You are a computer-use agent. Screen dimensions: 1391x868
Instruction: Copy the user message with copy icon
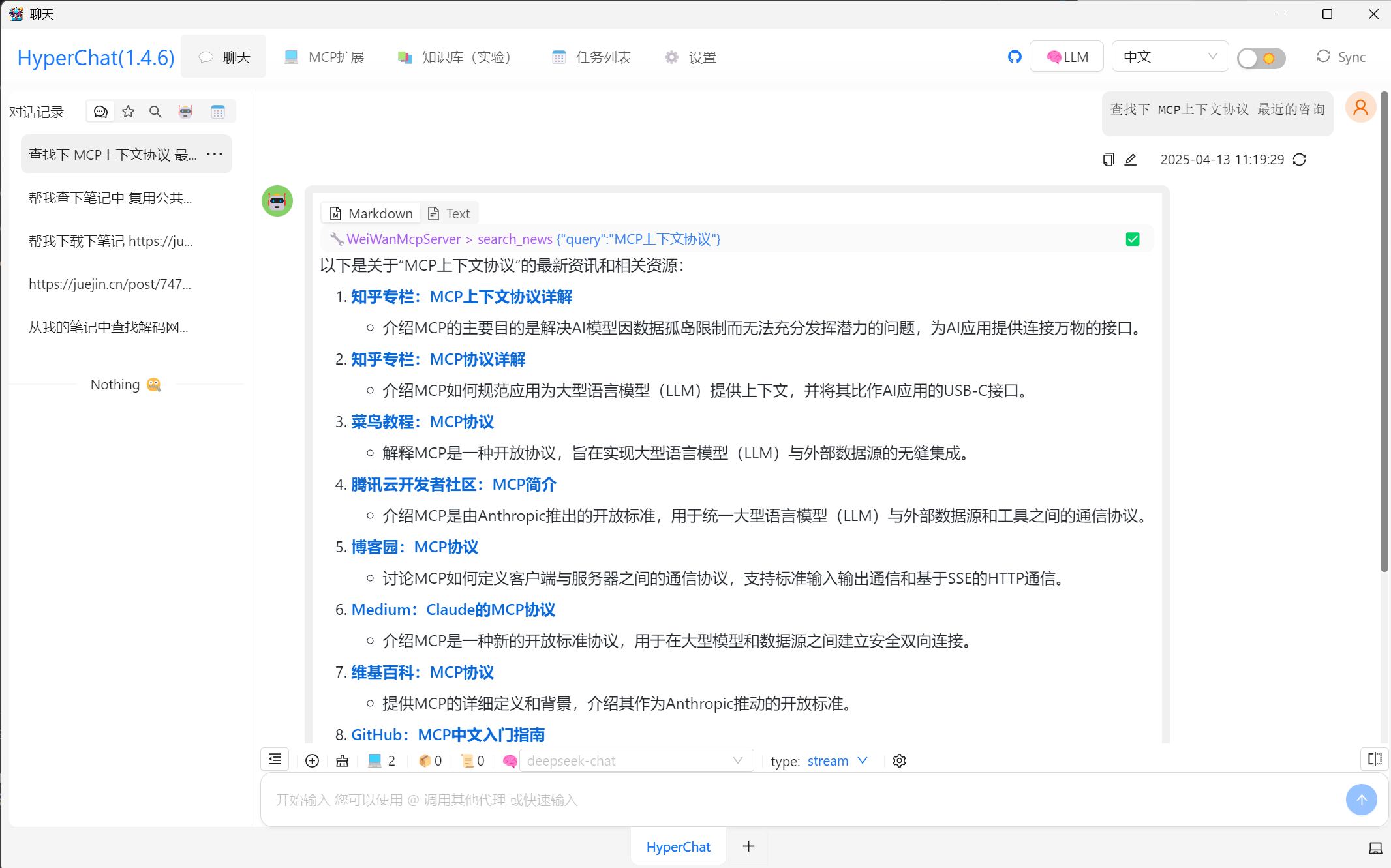1108,159
